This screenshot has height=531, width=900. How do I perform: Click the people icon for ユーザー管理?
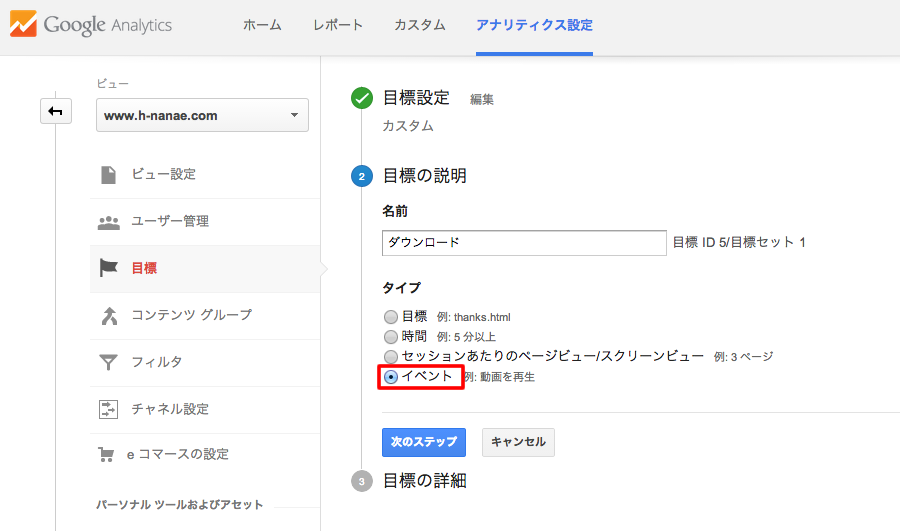(x=108, y=222)
